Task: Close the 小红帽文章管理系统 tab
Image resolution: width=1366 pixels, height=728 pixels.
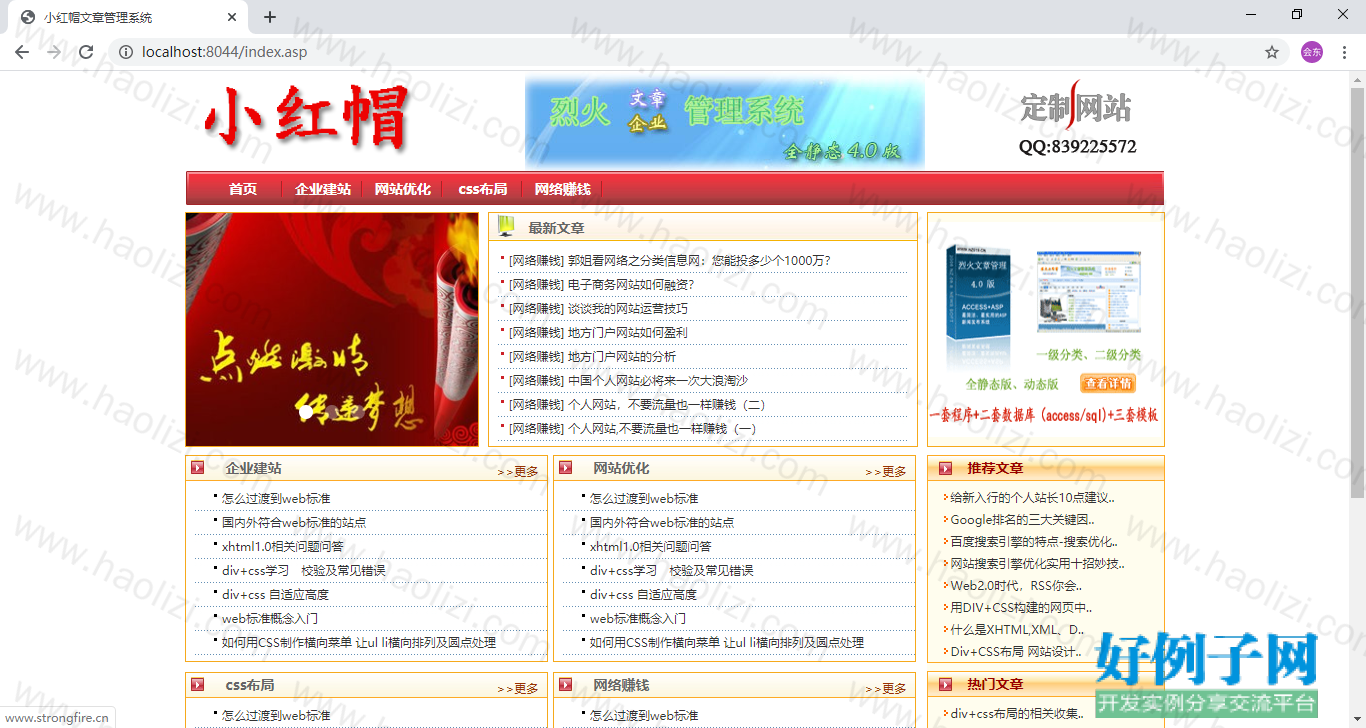Action: [232, 17]
